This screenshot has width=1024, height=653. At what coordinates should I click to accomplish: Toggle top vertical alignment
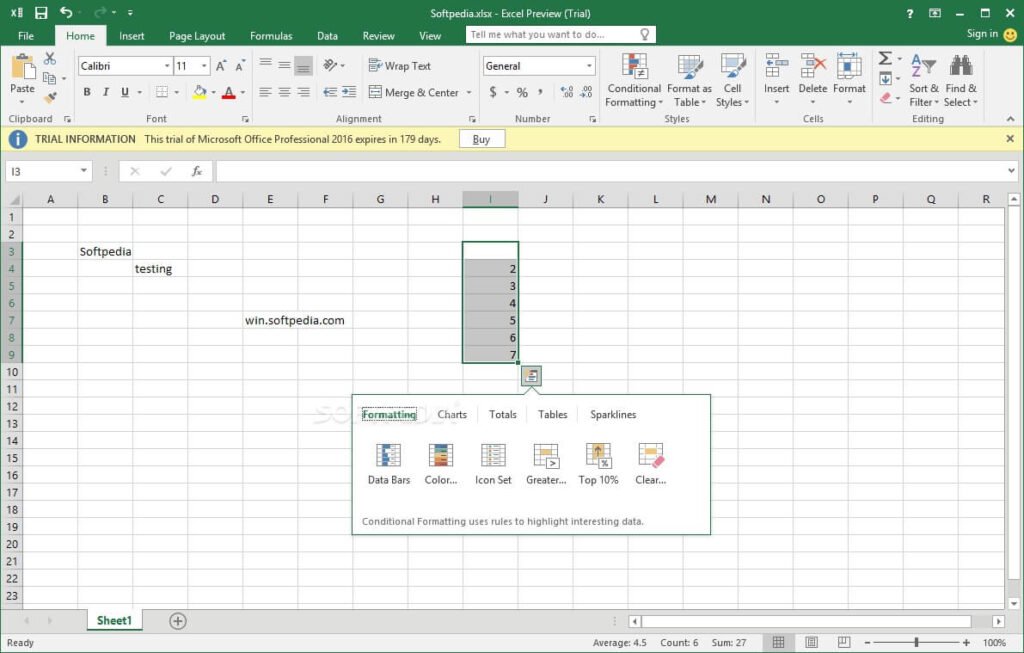(265, 65)
